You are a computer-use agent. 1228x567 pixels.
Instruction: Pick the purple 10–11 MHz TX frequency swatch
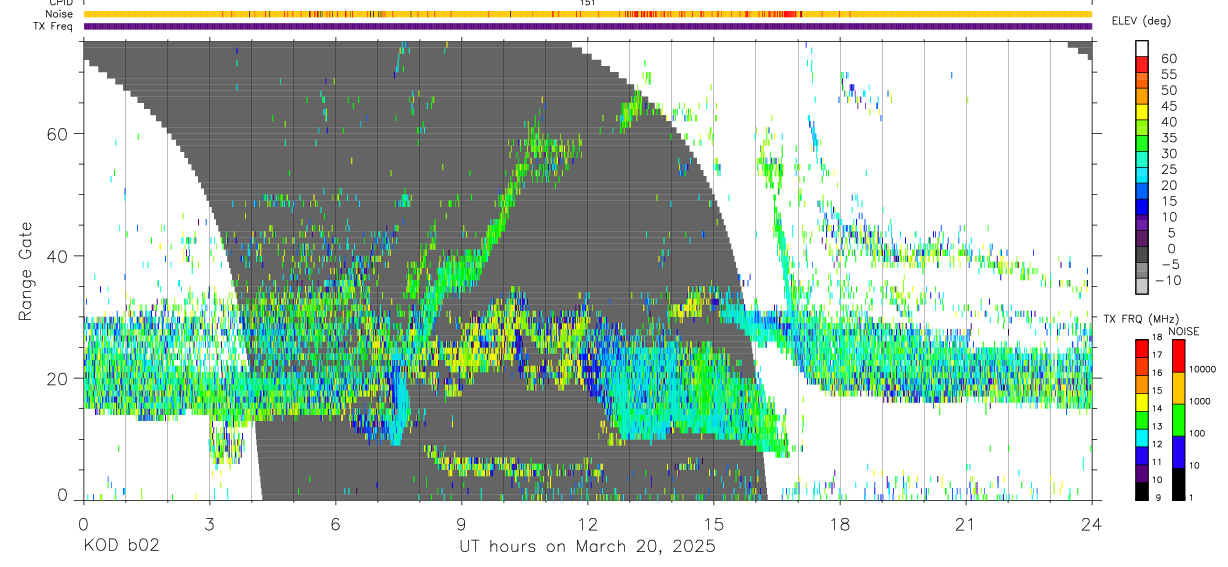1142,473
